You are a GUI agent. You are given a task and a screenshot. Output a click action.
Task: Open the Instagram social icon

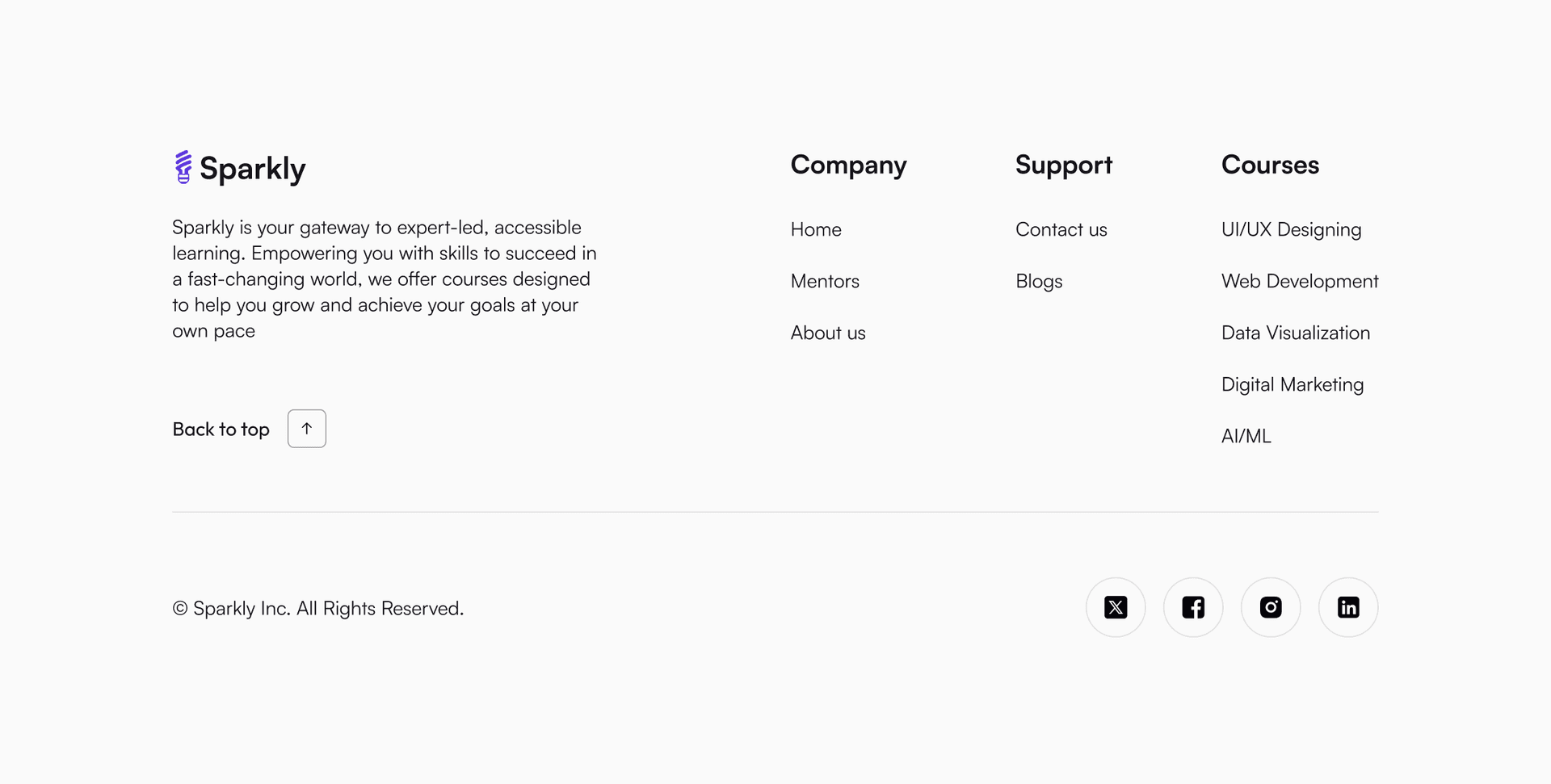1271,607
